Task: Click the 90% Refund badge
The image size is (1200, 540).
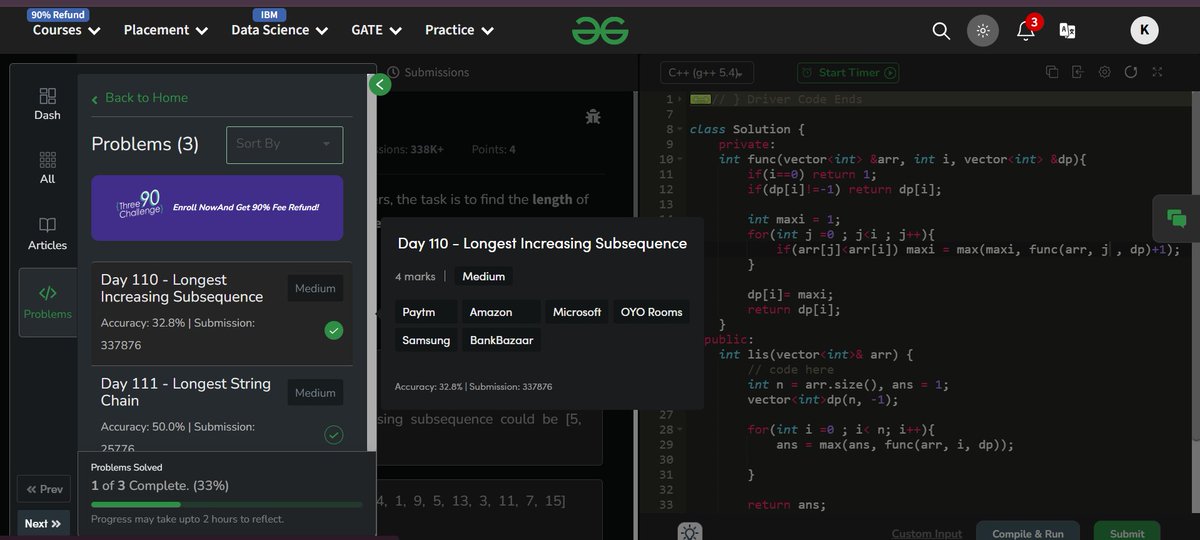Action: [57, 15]
